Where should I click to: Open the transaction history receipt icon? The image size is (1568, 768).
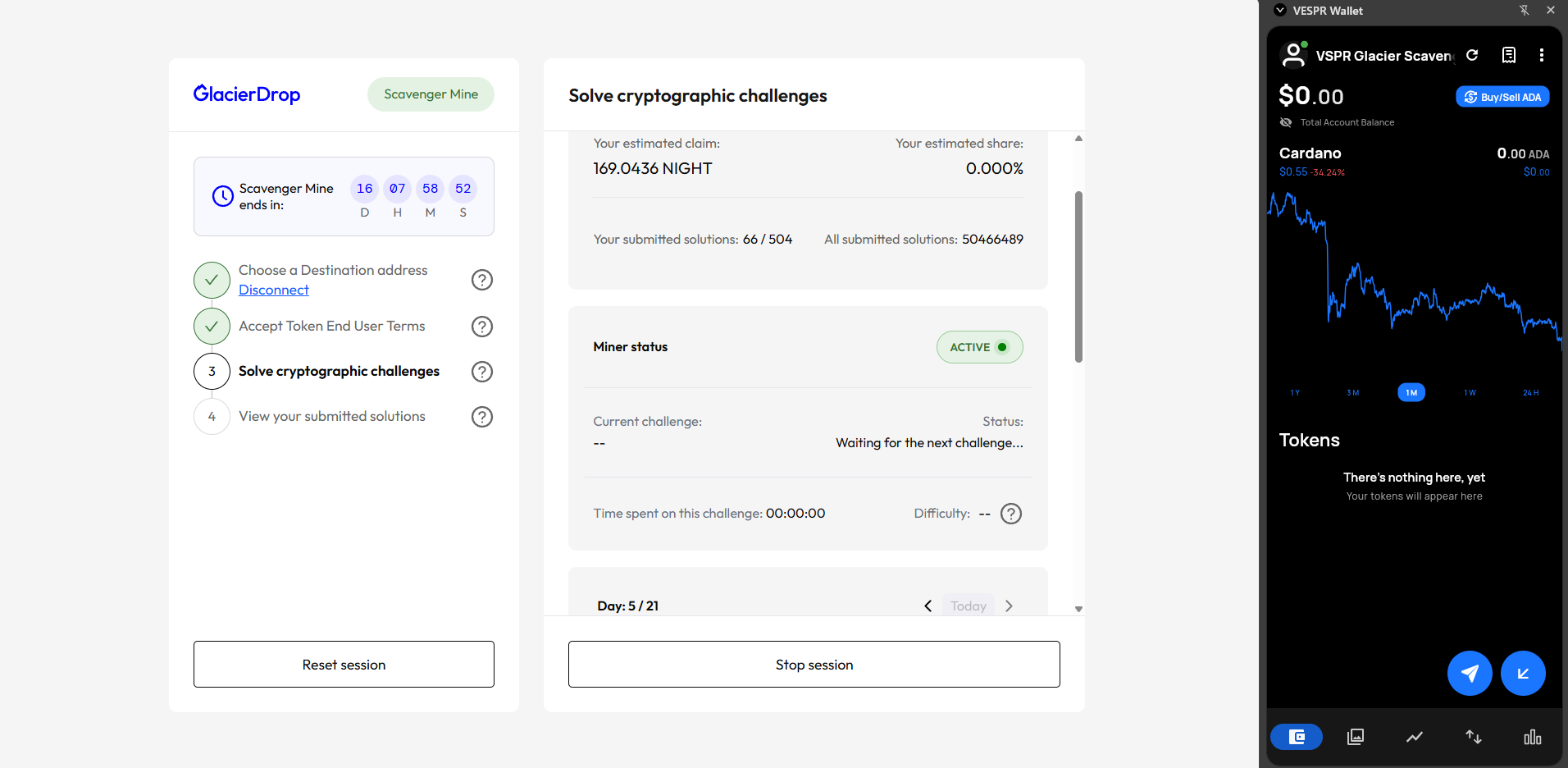[1508, 55]
